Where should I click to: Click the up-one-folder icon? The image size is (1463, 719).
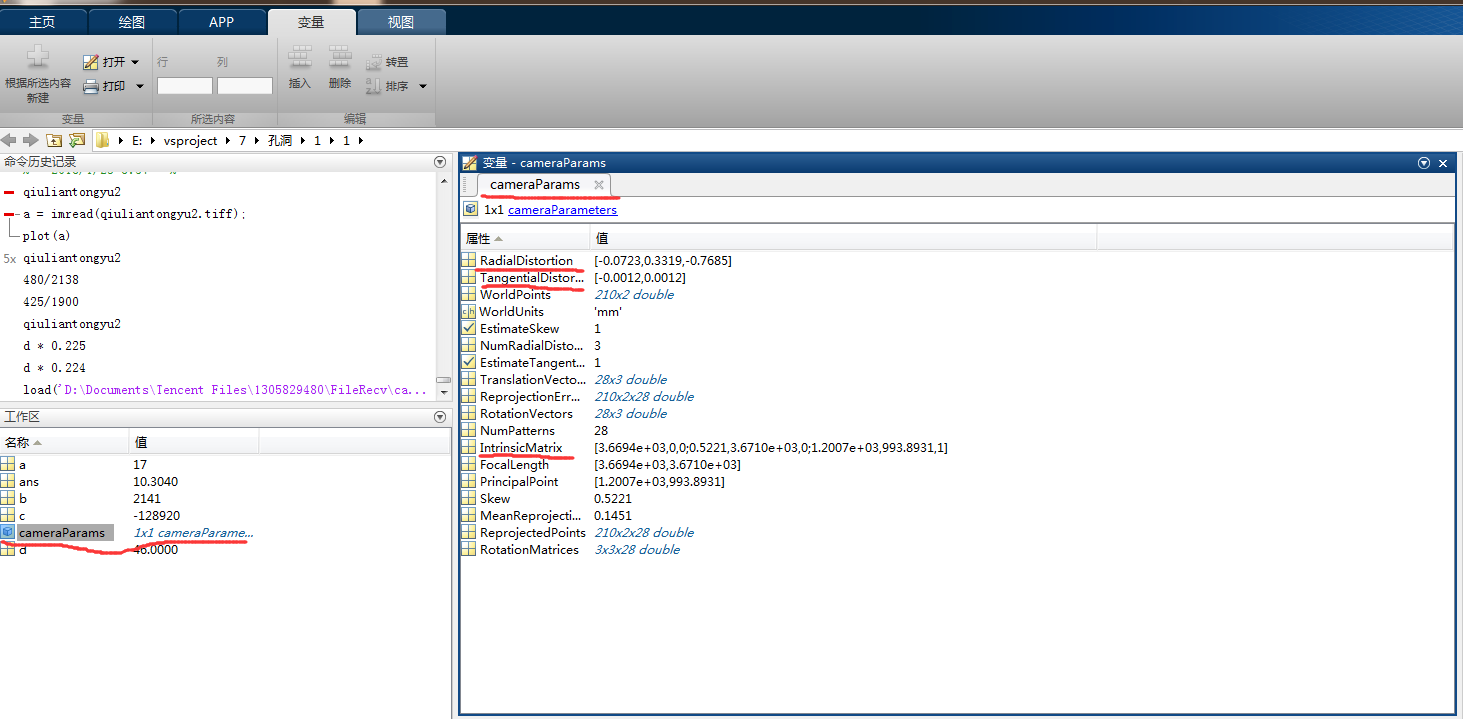[54, 140]
